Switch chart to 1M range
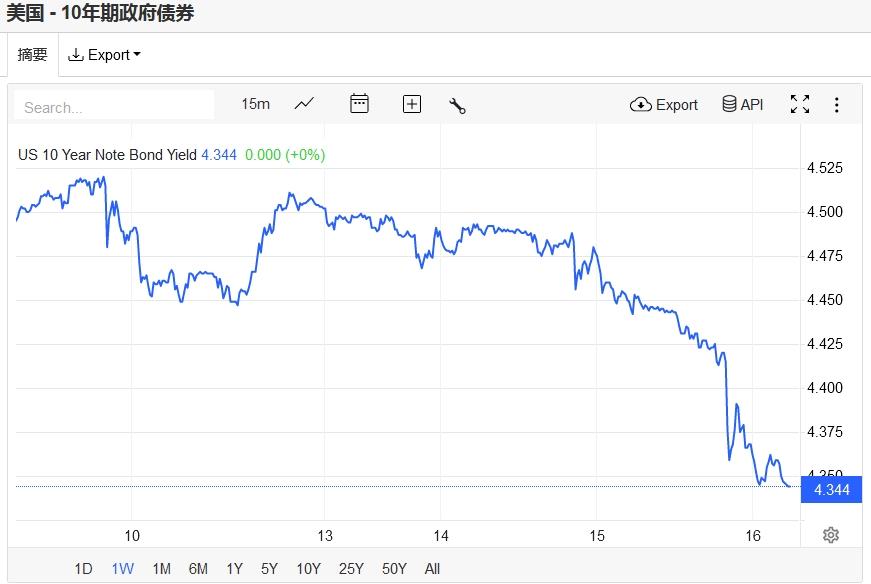 161,569
